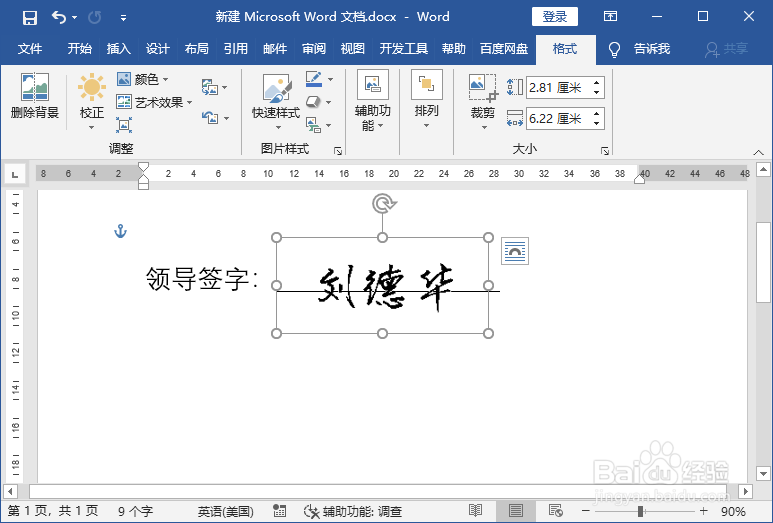Increase picture height with up arrow
Viewport: 773px width, 523px height.
click(597, 83)
